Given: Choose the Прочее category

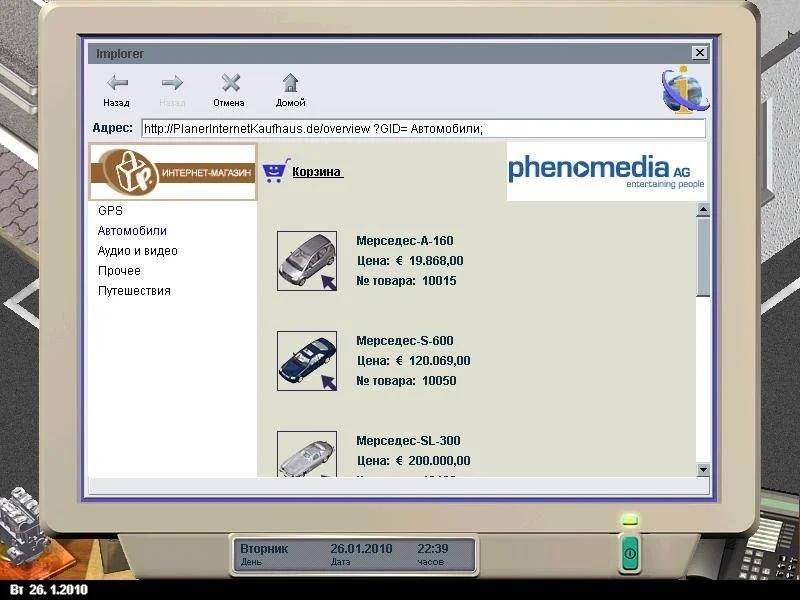Looking at the screenshot, I should pos(119,271).
